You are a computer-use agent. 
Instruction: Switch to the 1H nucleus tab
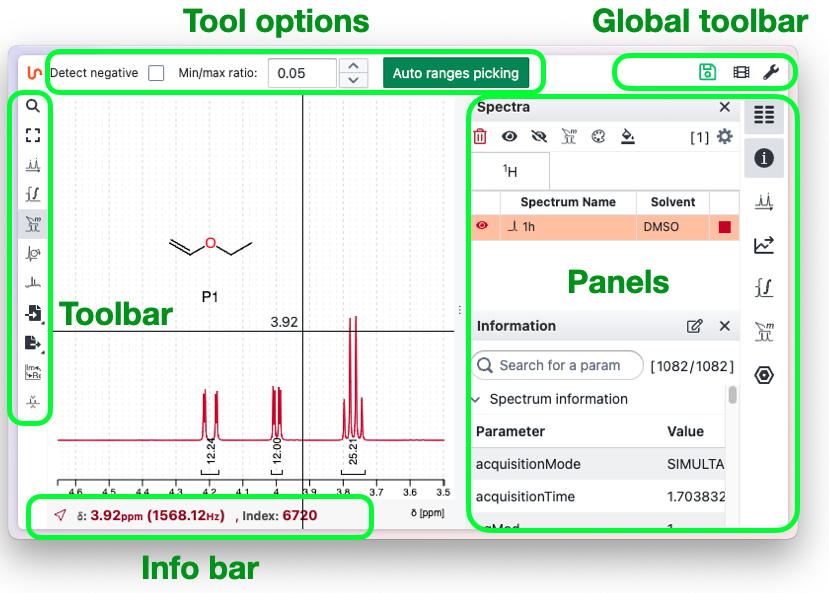(x=510, y=171)
